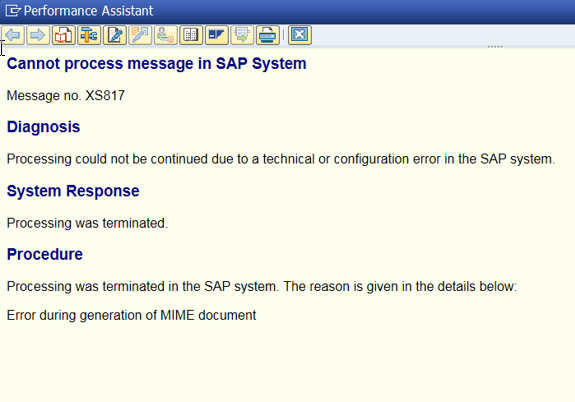The image size is (575, 402).
Task: Click 'Error during generation of MIME document' line
Action: point(132,315)
